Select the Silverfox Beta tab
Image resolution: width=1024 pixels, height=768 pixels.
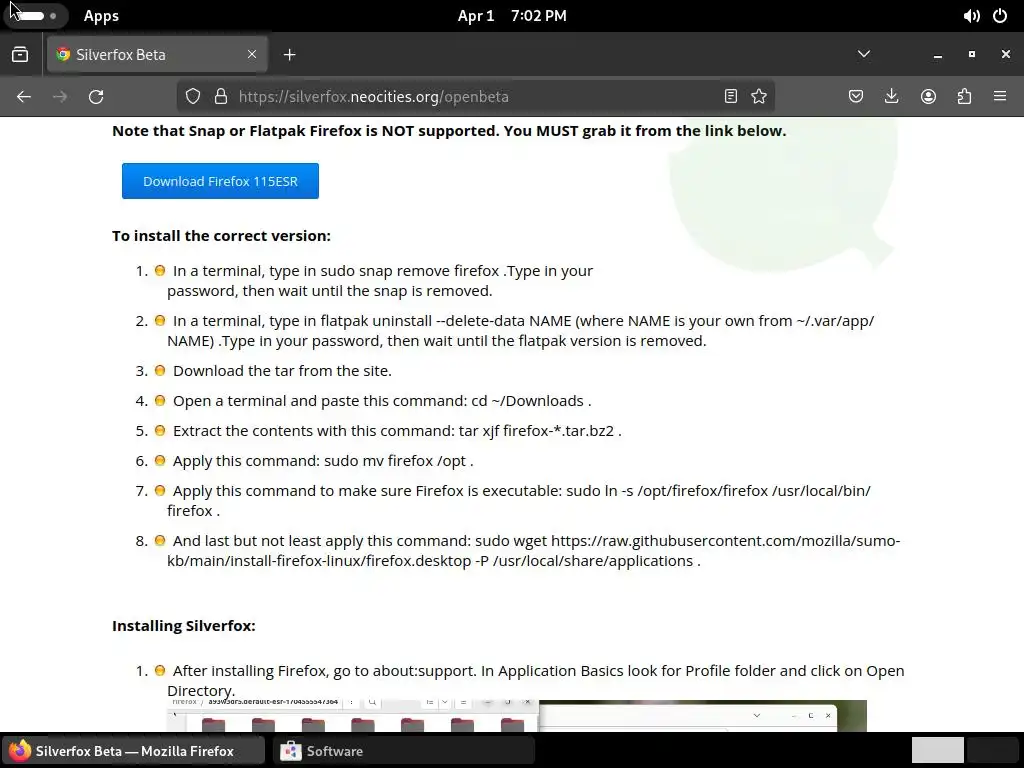[157, 55]
